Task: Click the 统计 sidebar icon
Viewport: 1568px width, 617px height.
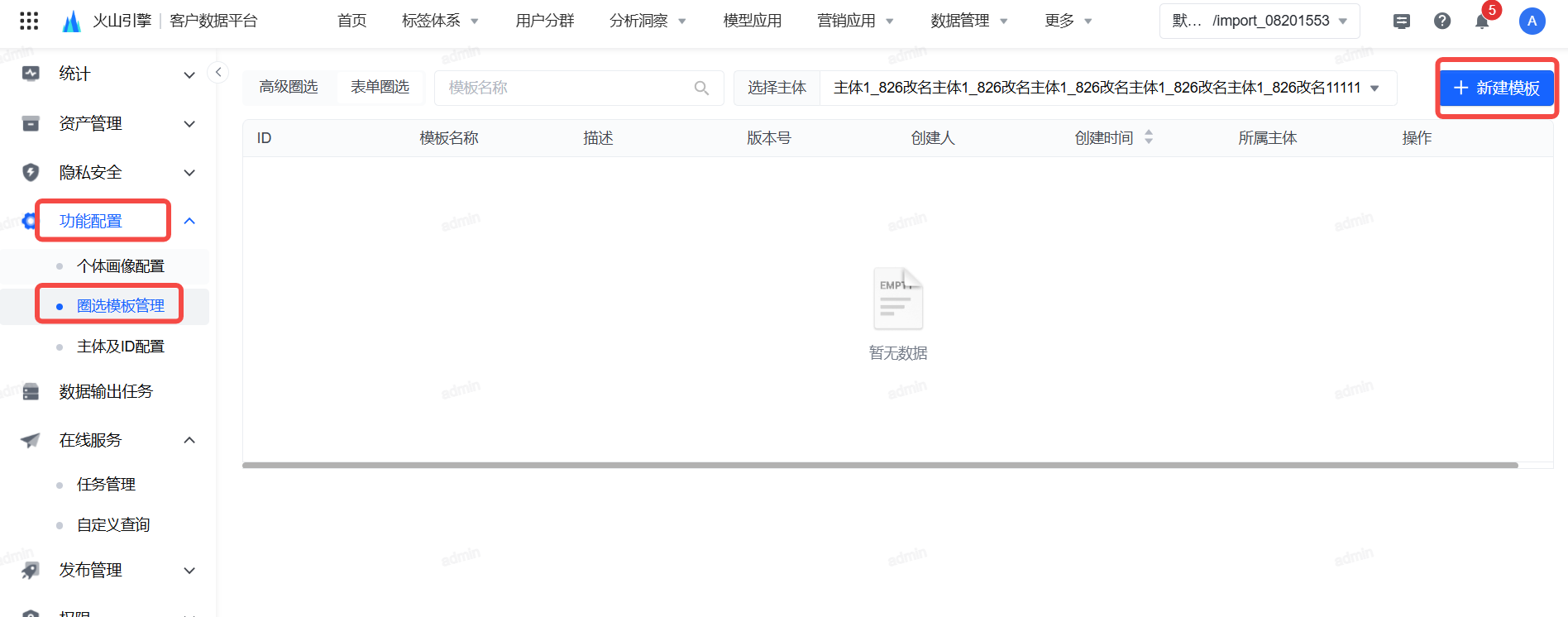Action: [31, 74]
